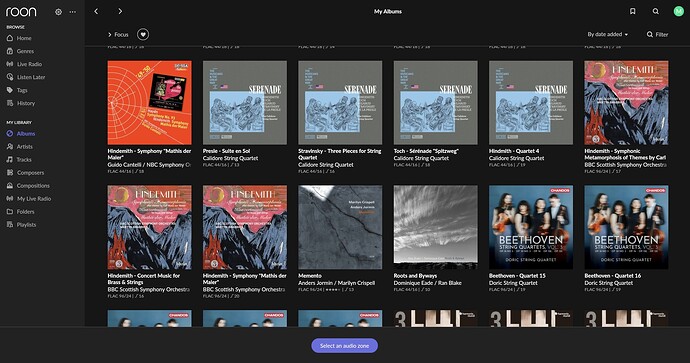Select the Listen Later label
Viewport: 690px width, 363px height.
[31, 77]
